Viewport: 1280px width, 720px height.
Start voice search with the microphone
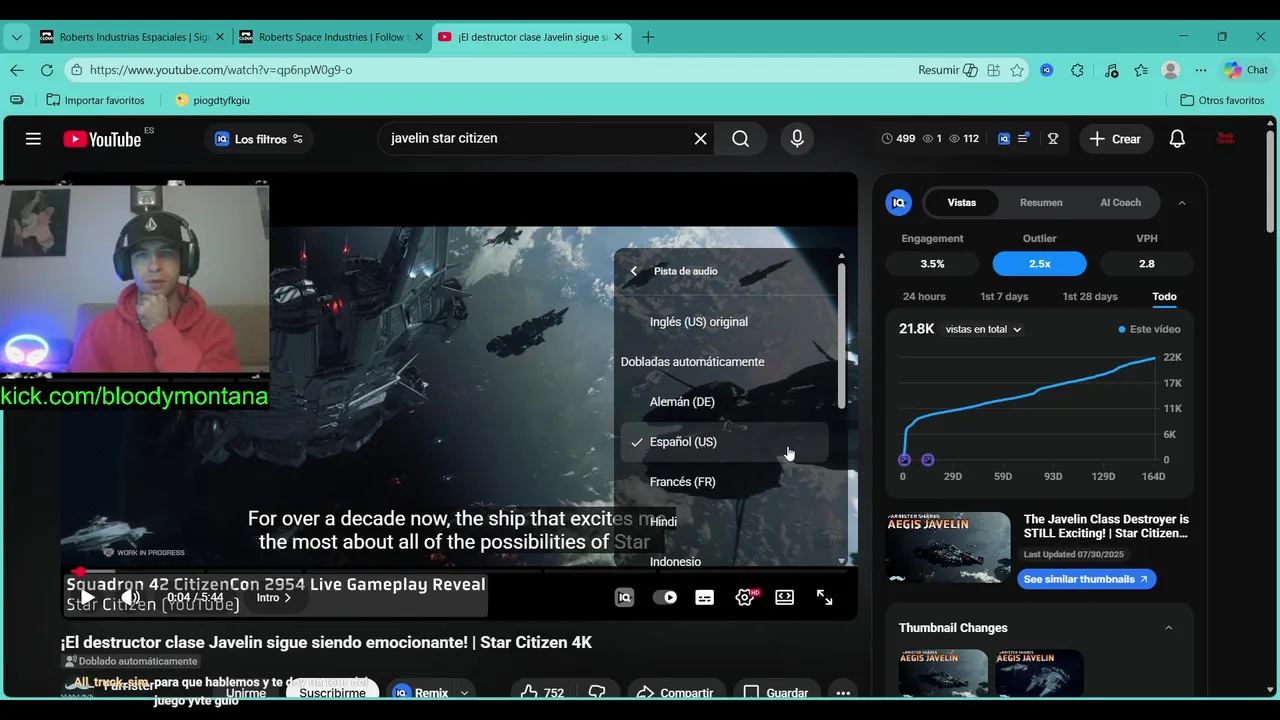click(797, 139)
